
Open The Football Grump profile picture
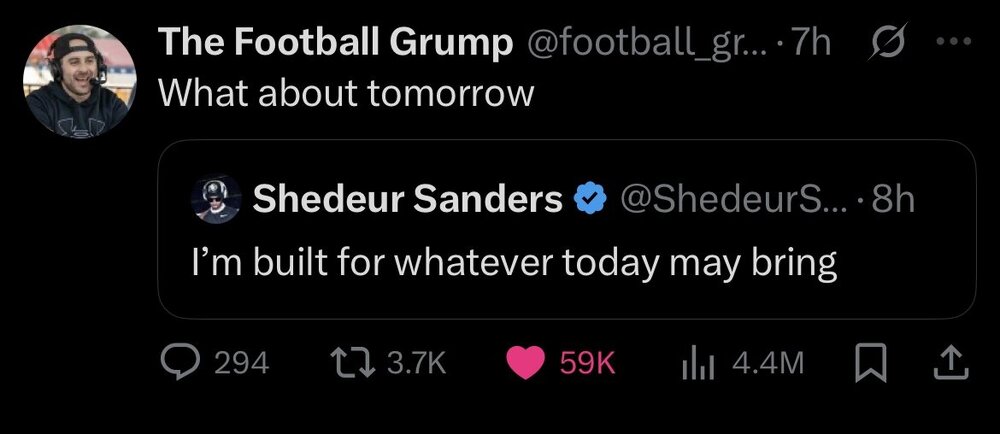point(79,80)
